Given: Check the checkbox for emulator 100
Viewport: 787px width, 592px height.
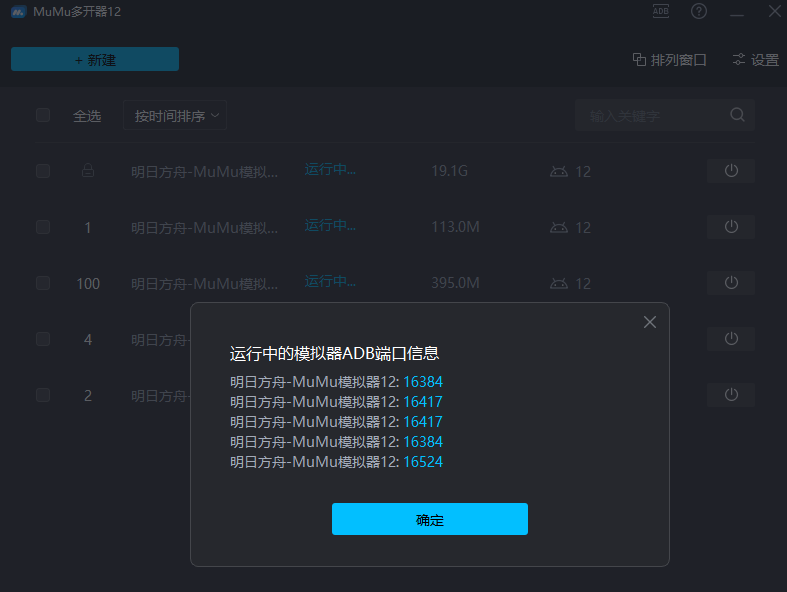Looking at the screenshot, I should (43, 283).
